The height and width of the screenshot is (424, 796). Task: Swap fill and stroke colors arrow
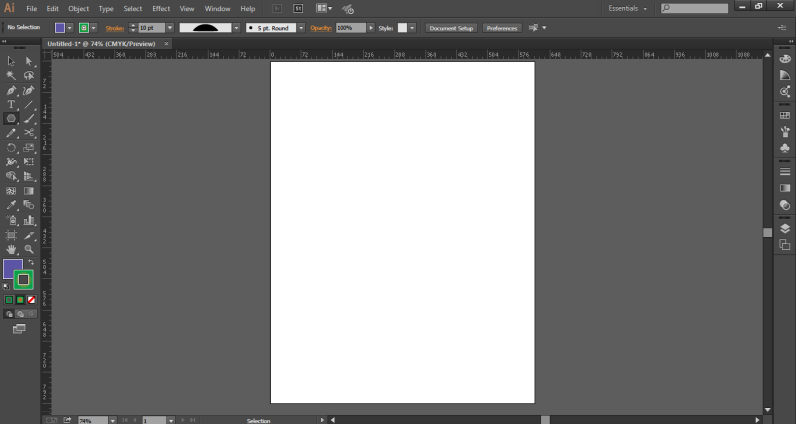[x=31, y=263]
